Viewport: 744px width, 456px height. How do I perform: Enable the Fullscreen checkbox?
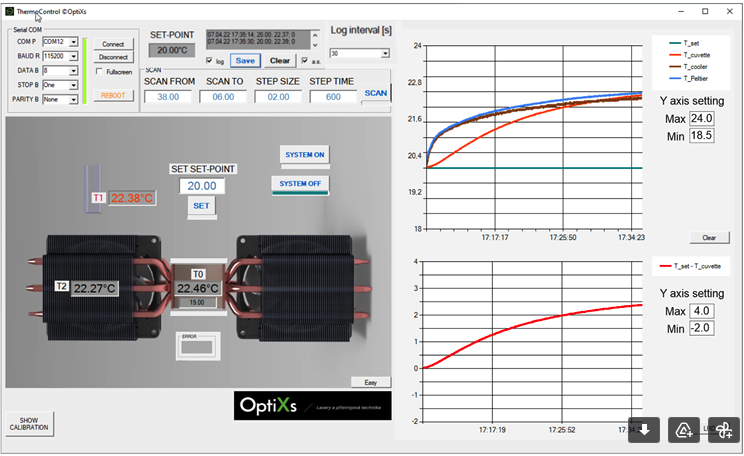99,71
